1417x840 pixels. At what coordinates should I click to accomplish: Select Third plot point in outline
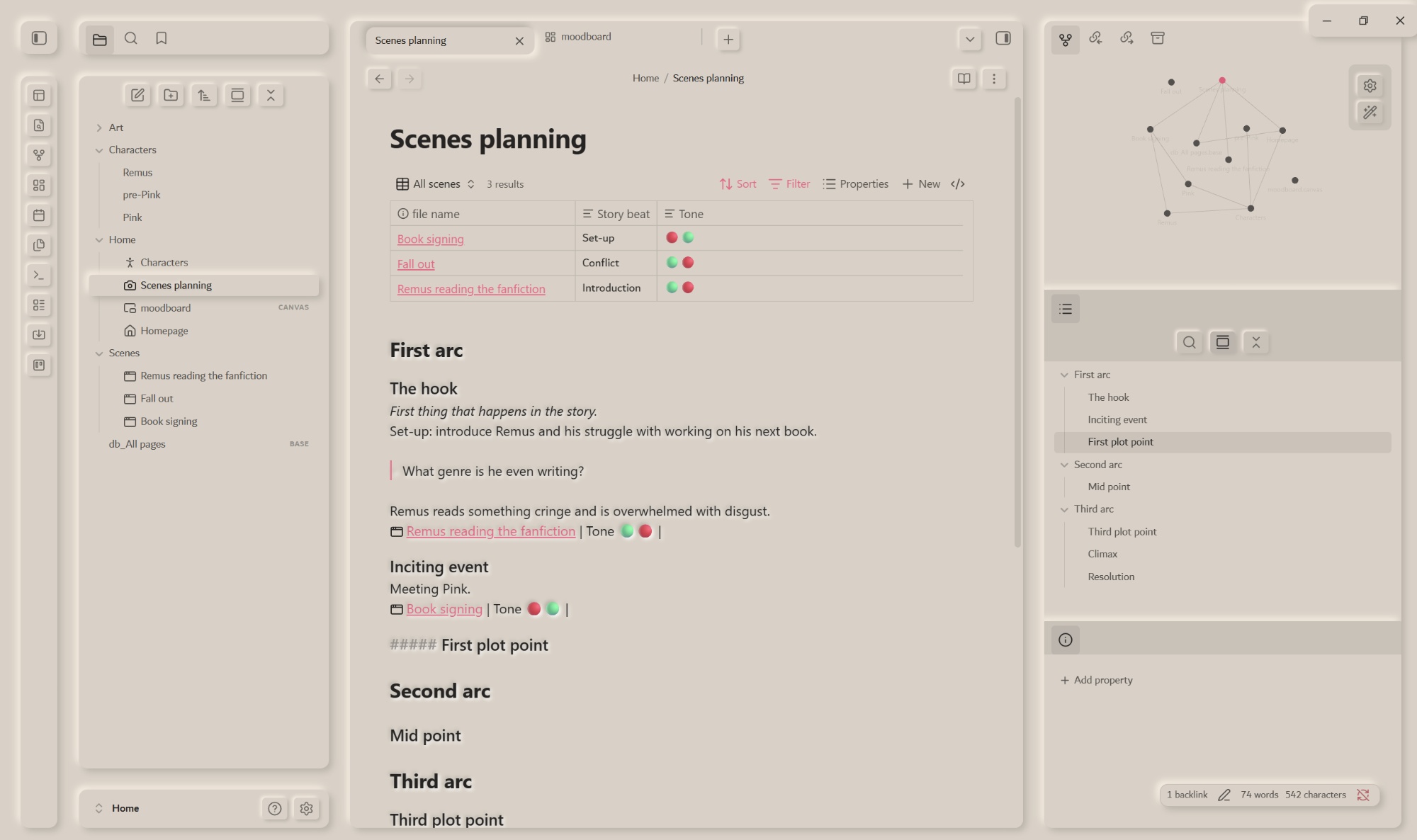(1122, 532)
